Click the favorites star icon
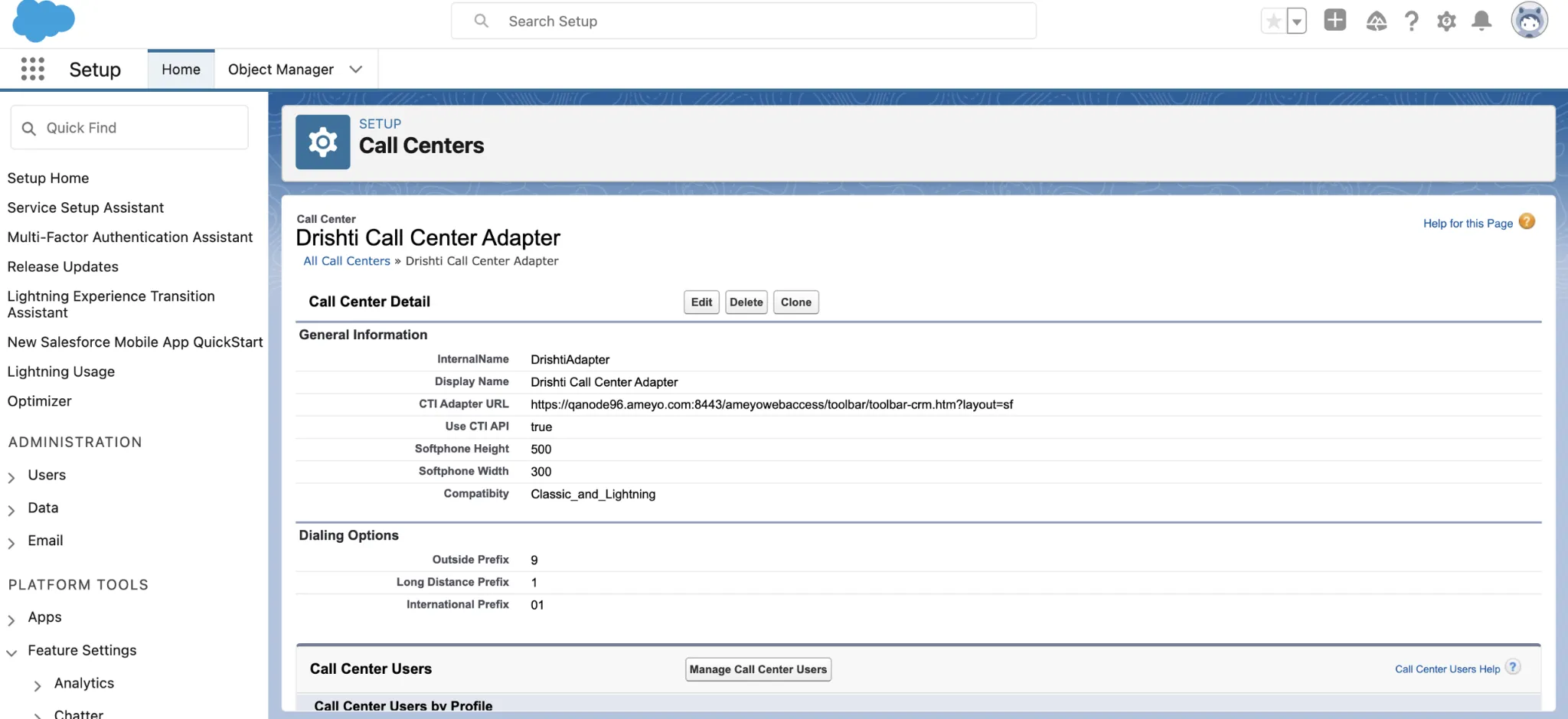Image resolution: width=1568 pixels, height=719 pixels. point(1273,21)
